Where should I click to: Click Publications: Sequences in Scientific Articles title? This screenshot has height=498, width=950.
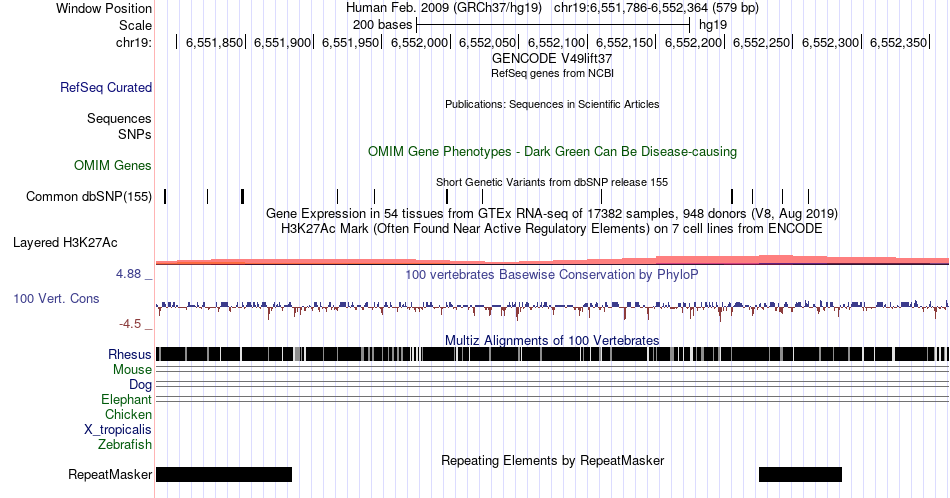[552, 104]
